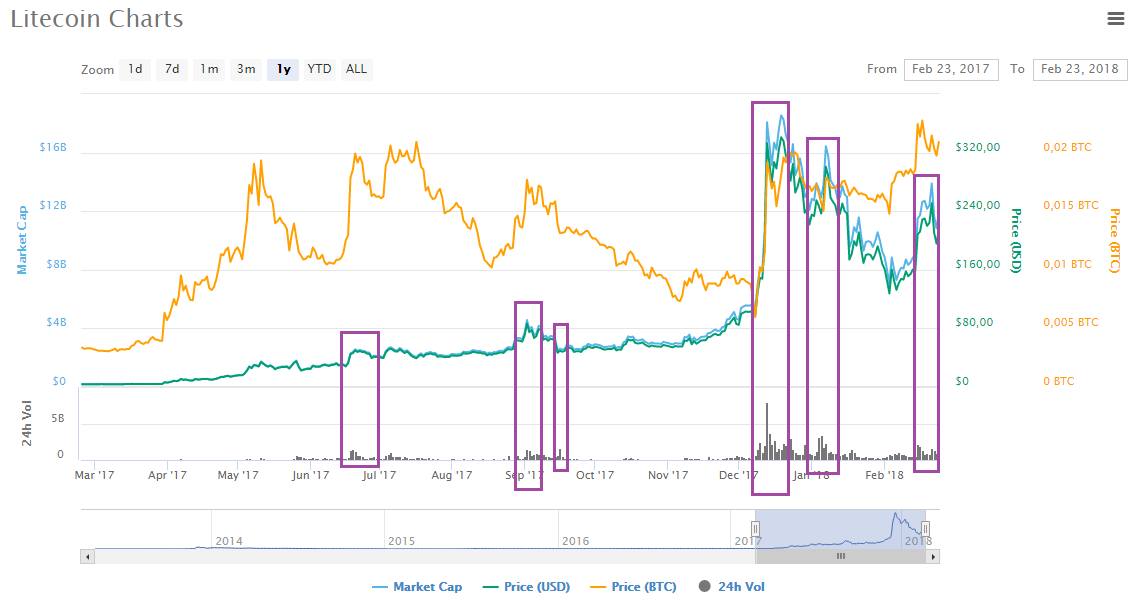Open the chart hamburger menu icon
Image resolution: width=1147 pixels, height=603 pixels.
click(x=1116, y=19)
